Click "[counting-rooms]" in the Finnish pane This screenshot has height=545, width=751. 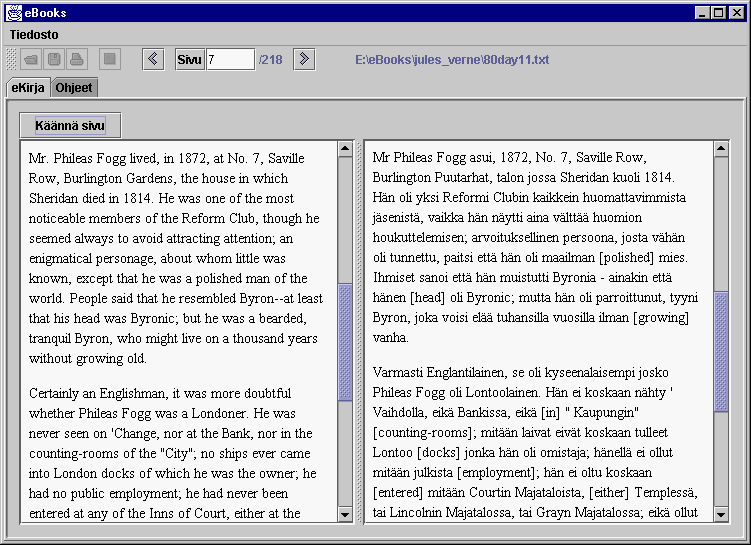point(424,432)
